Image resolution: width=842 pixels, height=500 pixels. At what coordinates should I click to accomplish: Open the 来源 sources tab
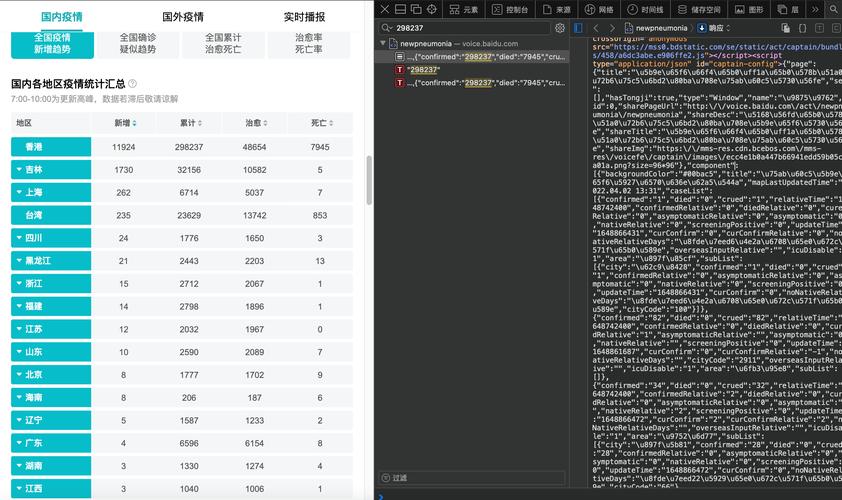point(557,9)
